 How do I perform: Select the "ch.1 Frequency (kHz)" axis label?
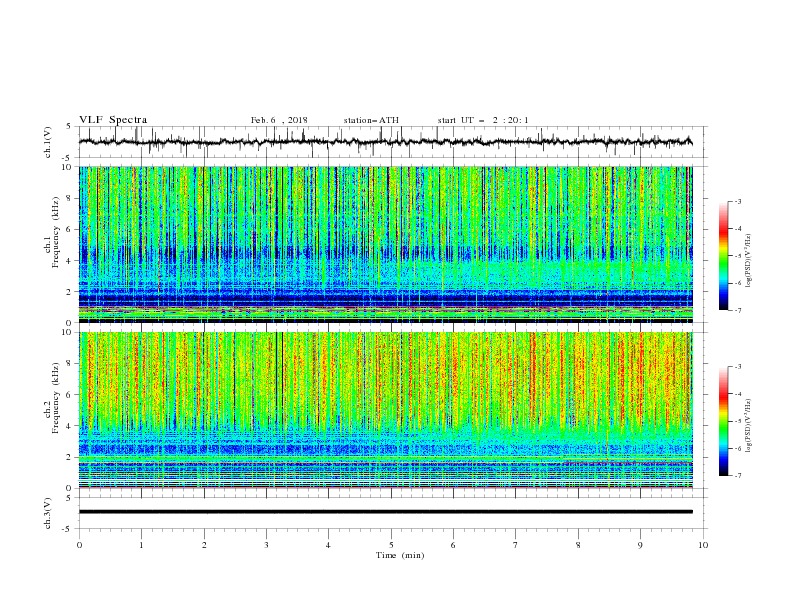(53, 230)
